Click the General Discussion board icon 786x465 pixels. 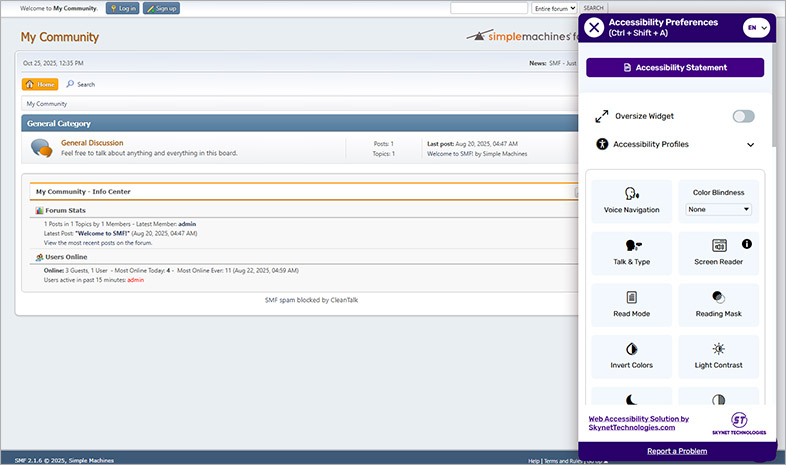point(42,148)
